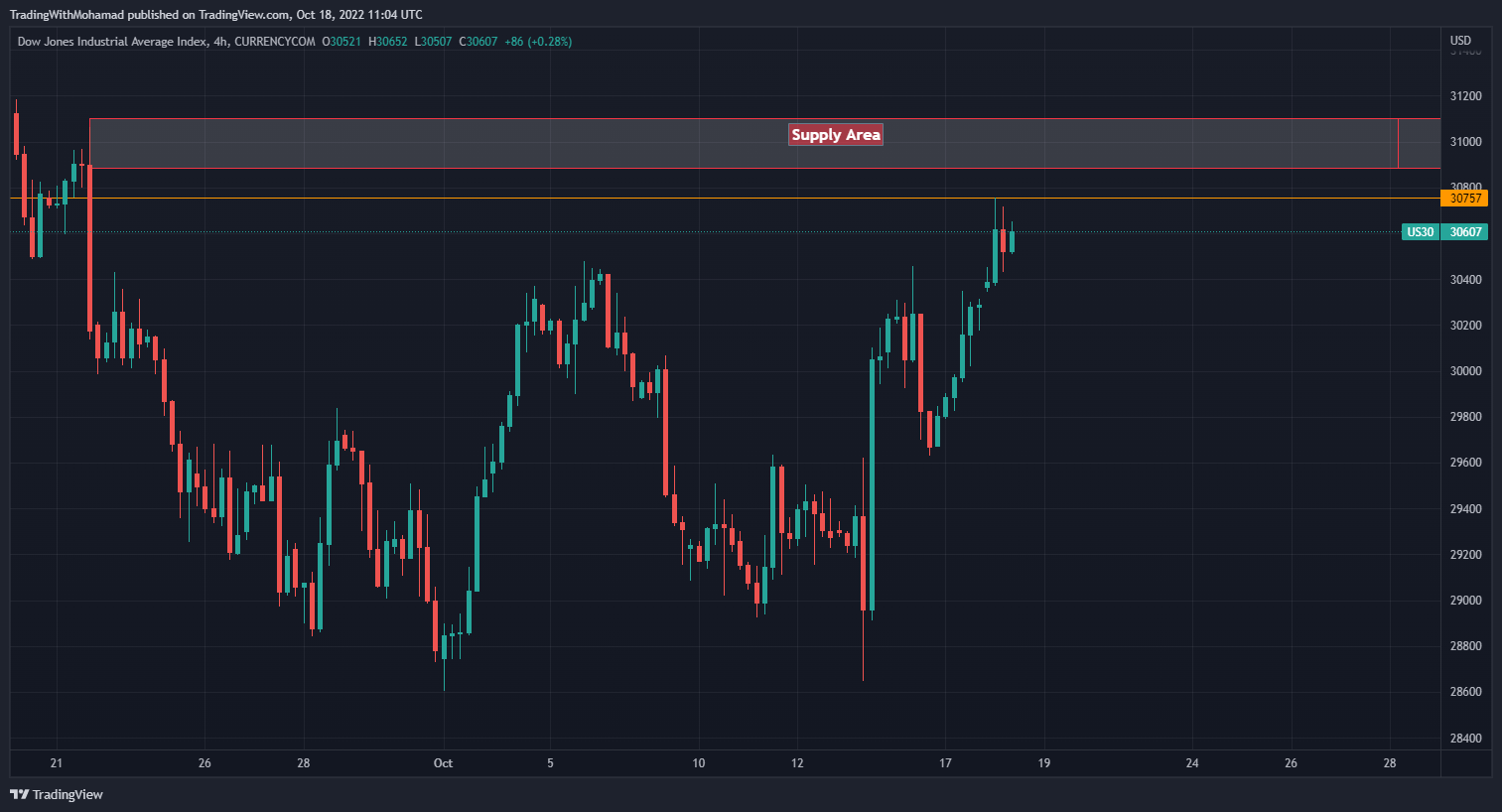Click the high value H30652
The image size is (1502, 812).
[388, 42]
